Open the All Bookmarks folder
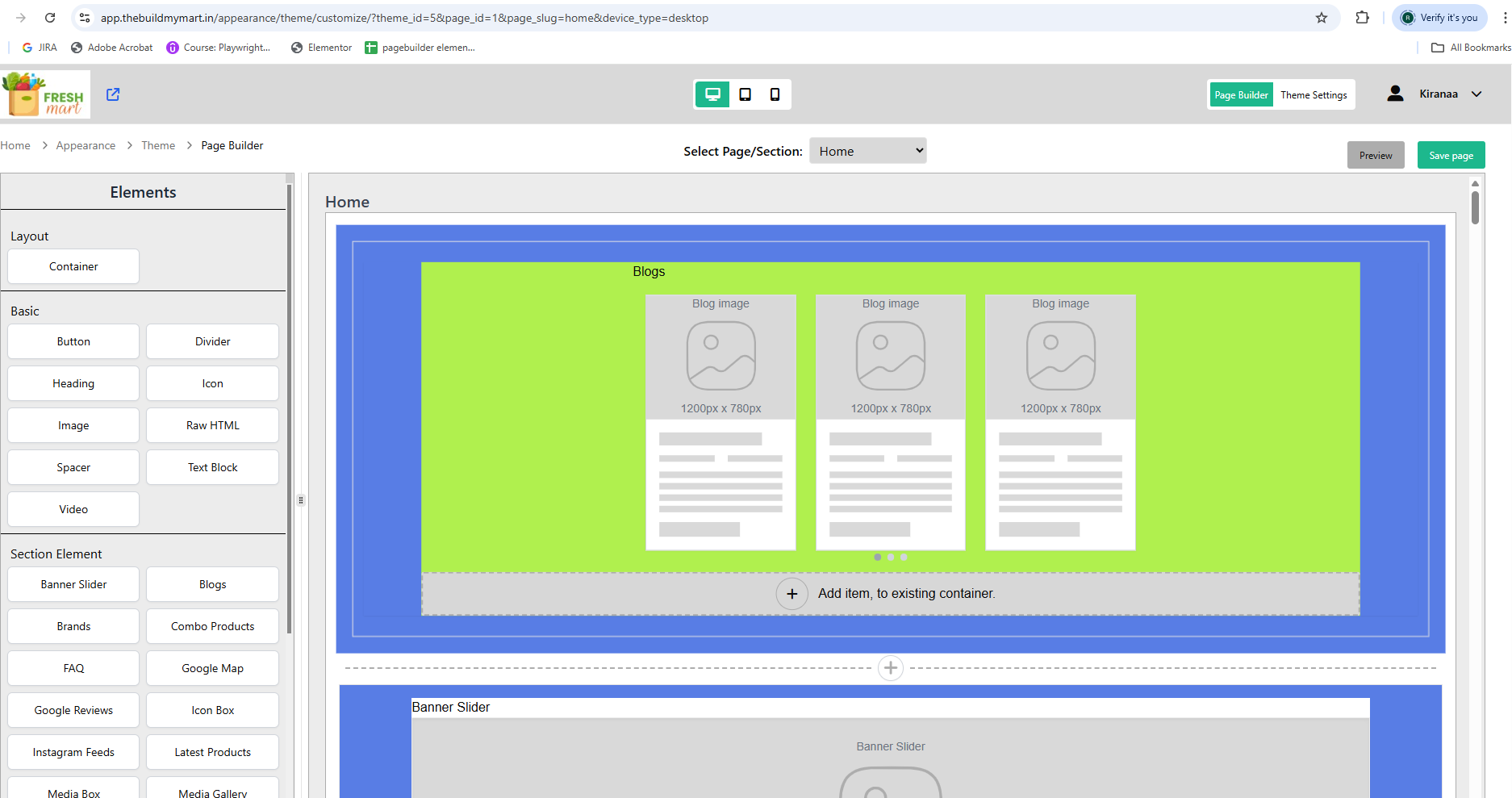The image size is (1512, 798). click(1471, 48)
